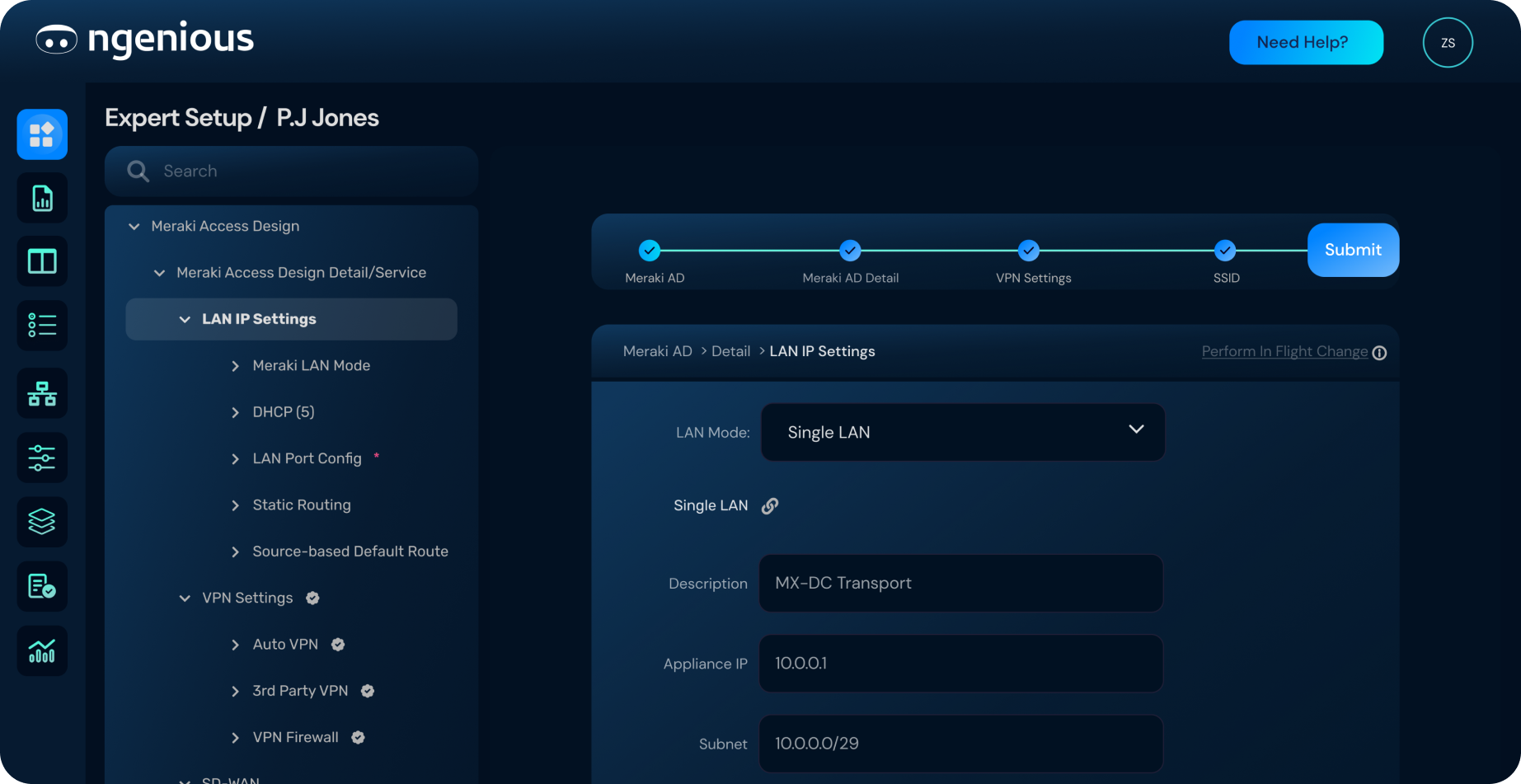Click the split panel layout sidebar icon
Screen dimensions: 1521x784
point(42,262)
